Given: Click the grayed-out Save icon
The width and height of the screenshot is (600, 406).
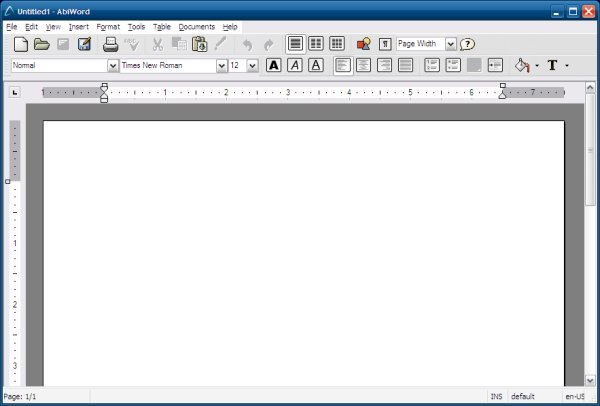Looking at the screenshot, I should [x=63, y=44].
